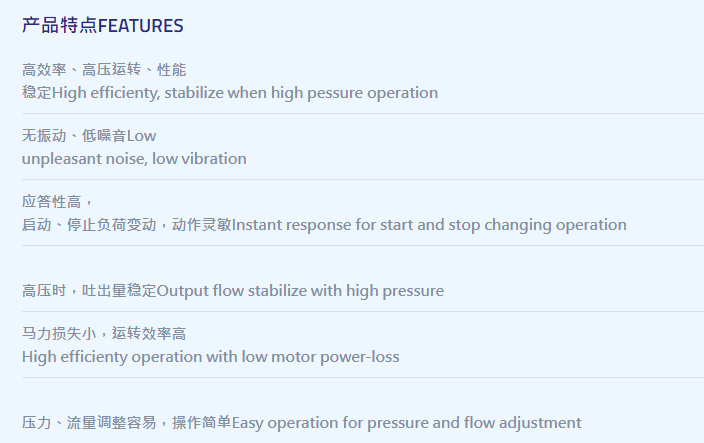Click High efficienty operation with low motor
The height and width of the screenshot is (443, 704).
coord(169,357)
